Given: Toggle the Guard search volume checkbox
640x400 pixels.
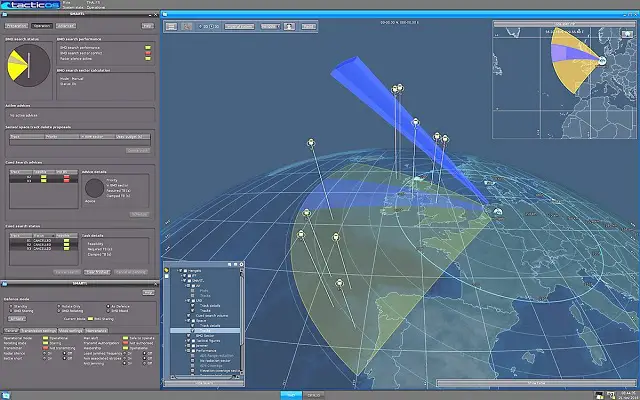Looking at the screenshot, I should [x=190, y=318].
